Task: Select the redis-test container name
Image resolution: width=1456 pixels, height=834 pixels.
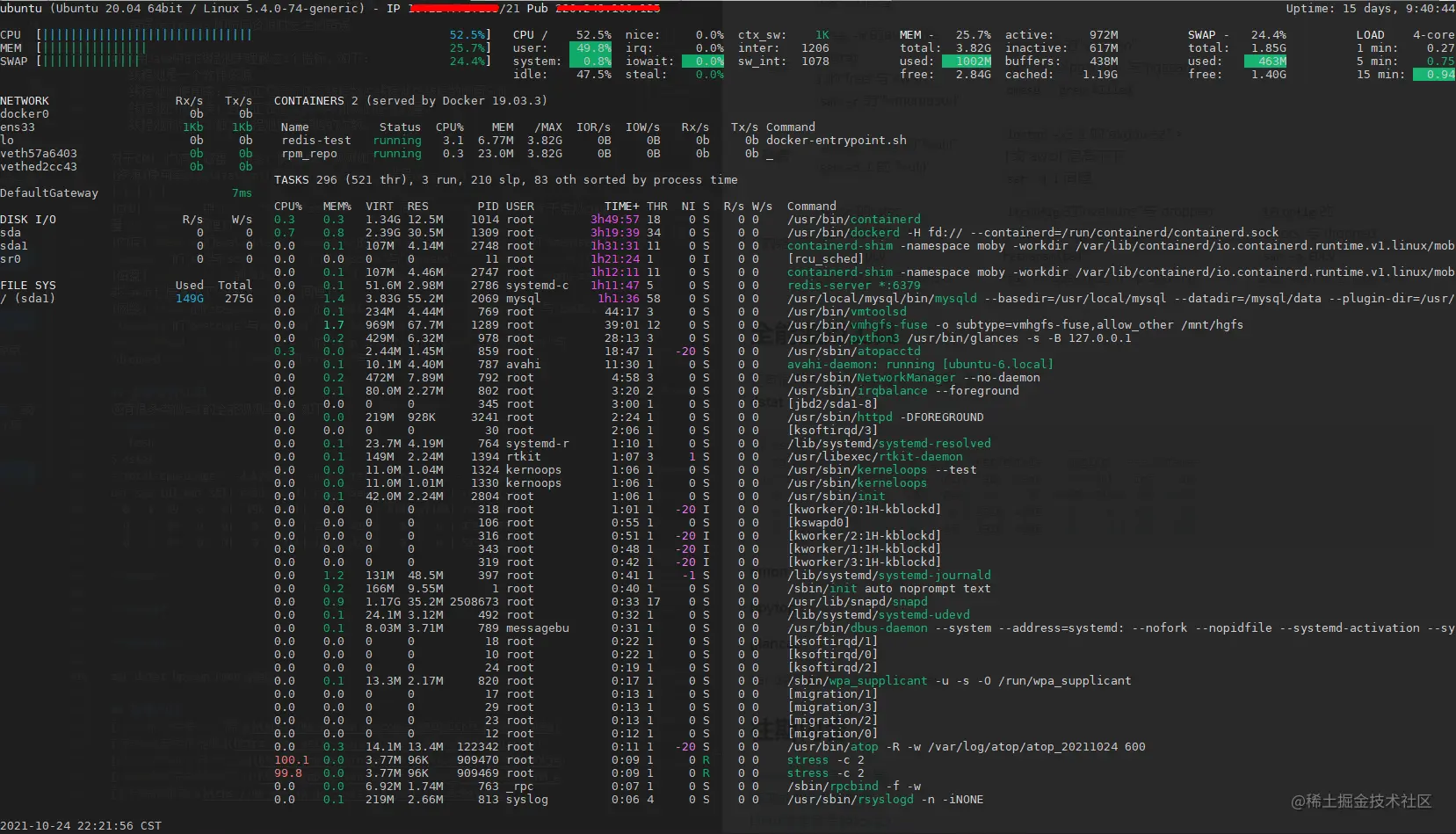Action: [315, 141]
